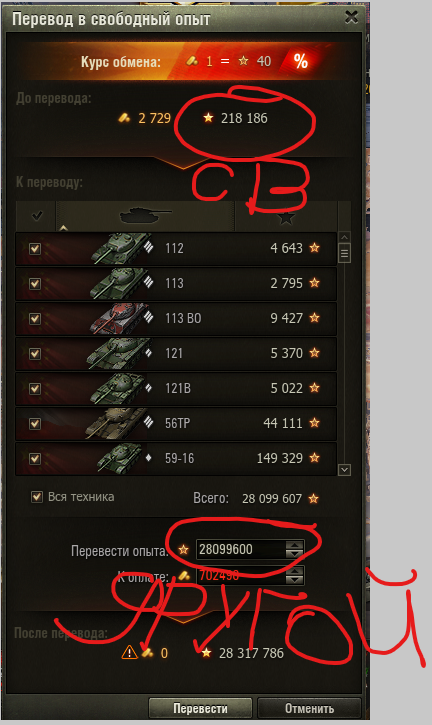This screenshot has height=725, width=432.
Task: Click the Отменить button
Action: (x=309, y=708)
